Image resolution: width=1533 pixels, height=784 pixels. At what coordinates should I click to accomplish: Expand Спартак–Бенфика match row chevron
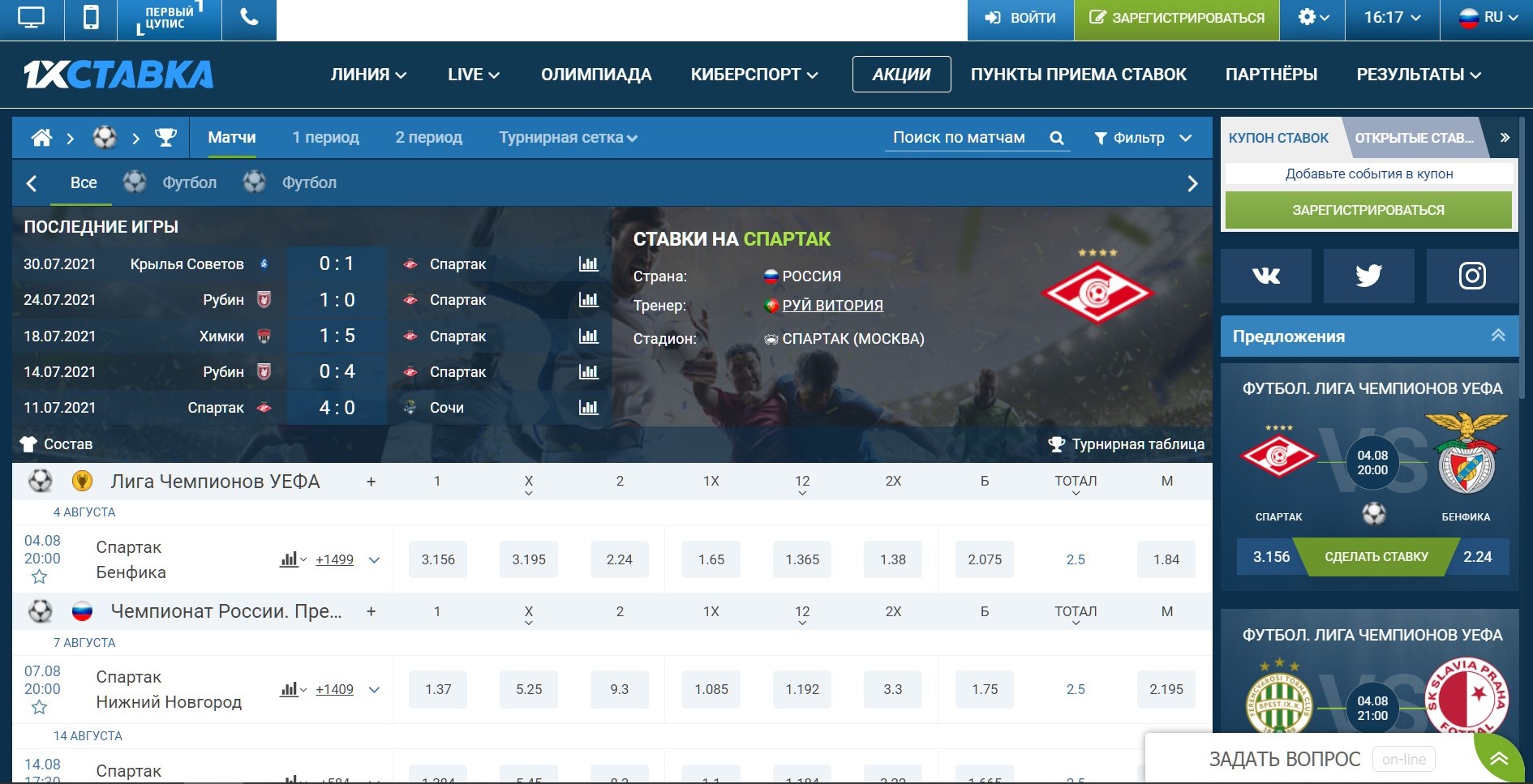pyautogui.click(x=374, y=559)
